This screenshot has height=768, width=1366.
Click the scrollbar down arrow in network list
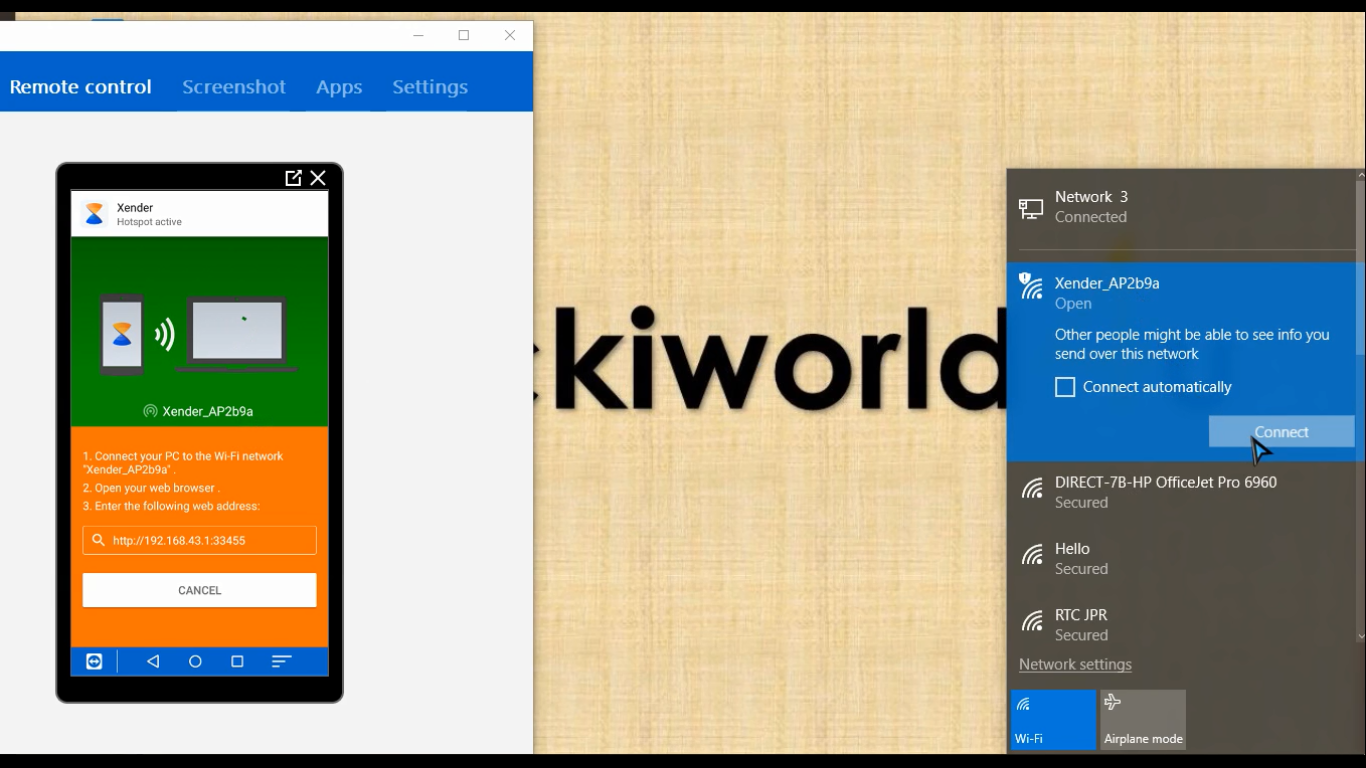click(1360, 636)
